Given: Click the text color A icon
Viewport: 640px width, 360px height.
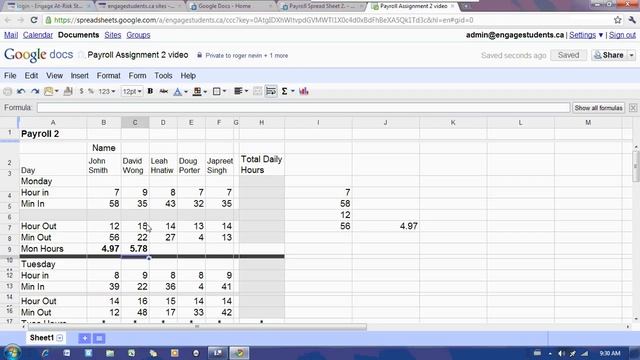Looking at the screenshot, I should 177,91.
